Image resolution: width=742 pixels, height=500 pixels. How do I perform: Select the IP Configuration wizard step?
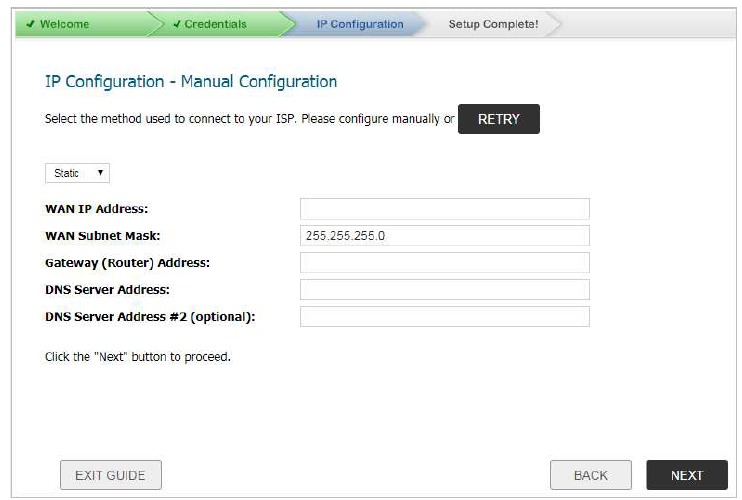pyautogui.click(x=359, y=25)
